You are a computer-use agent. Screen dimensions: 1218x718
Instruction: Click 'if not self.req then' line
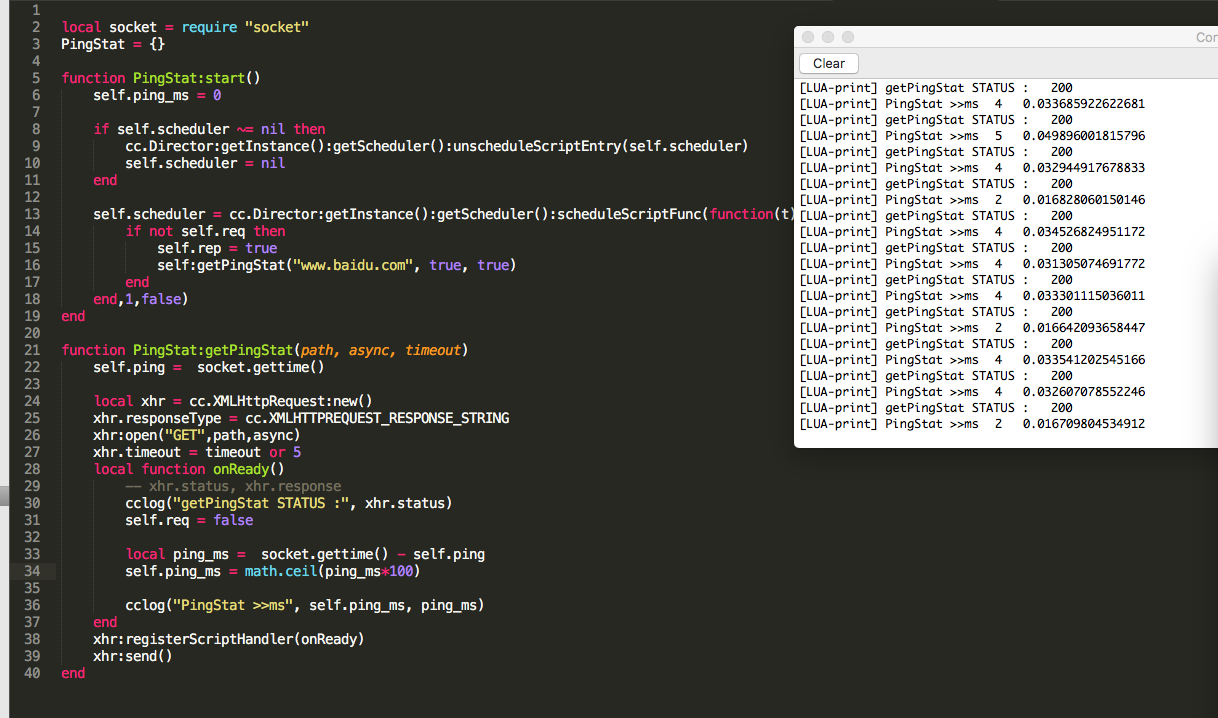tap(205, 231)
